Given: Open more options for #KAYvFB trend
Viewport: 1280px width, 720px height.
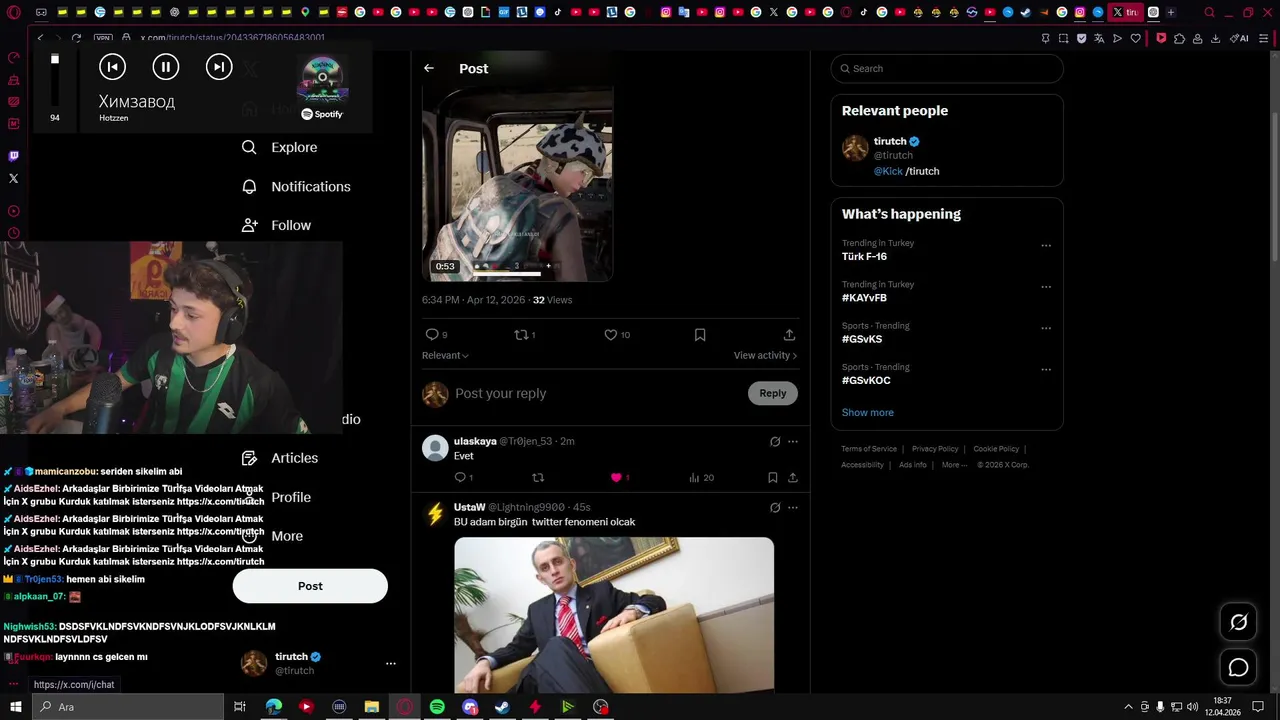Looking at the screenshot, I should point(1046,286).
